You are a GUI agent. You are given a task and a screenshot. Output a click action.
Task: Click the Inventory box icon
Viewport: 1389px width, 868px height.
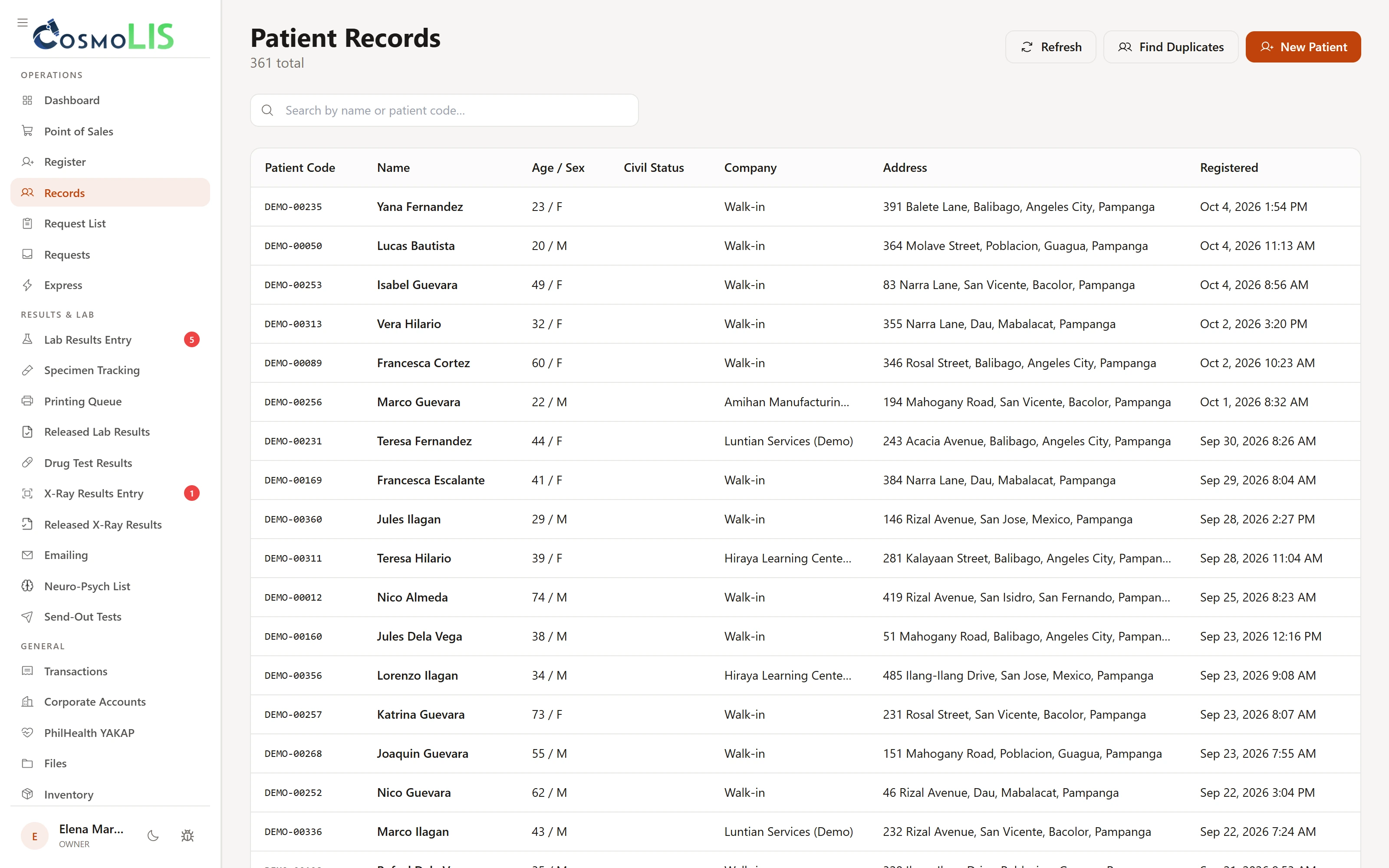pyautogui.click(x=27, y=794)
